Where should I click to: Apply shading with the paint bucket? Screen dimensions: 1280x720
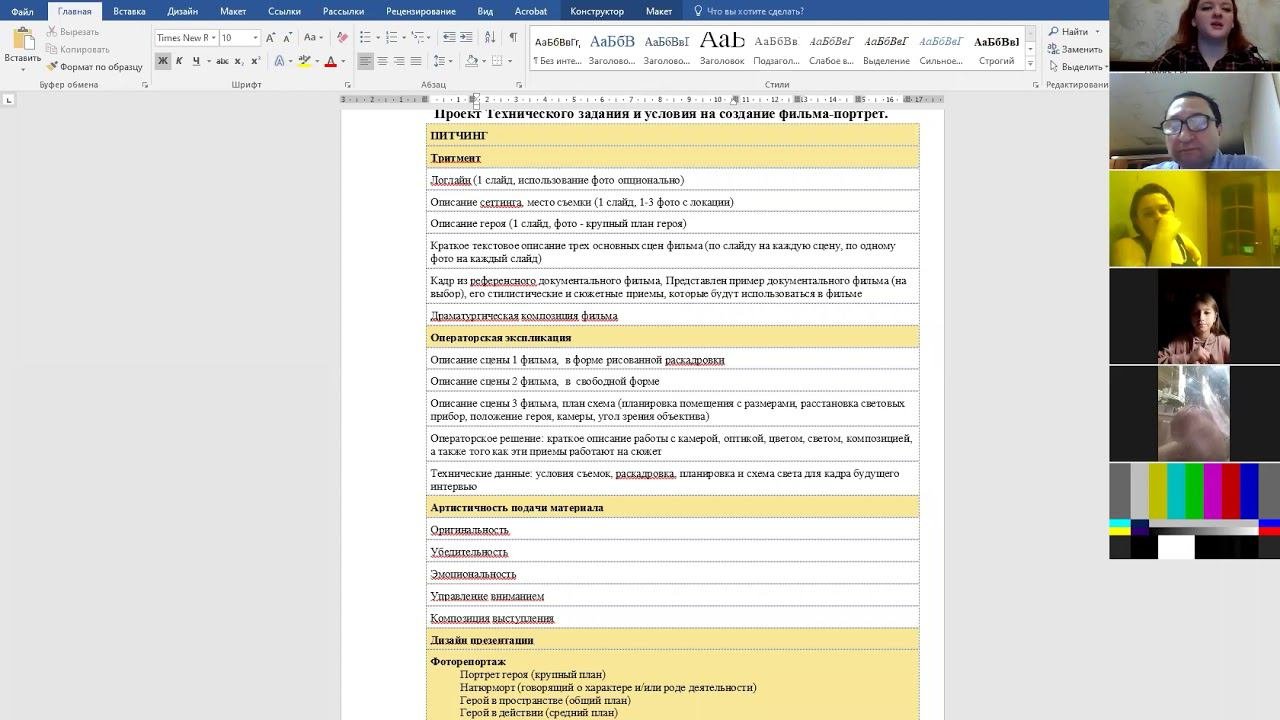(x=471, y=61)
